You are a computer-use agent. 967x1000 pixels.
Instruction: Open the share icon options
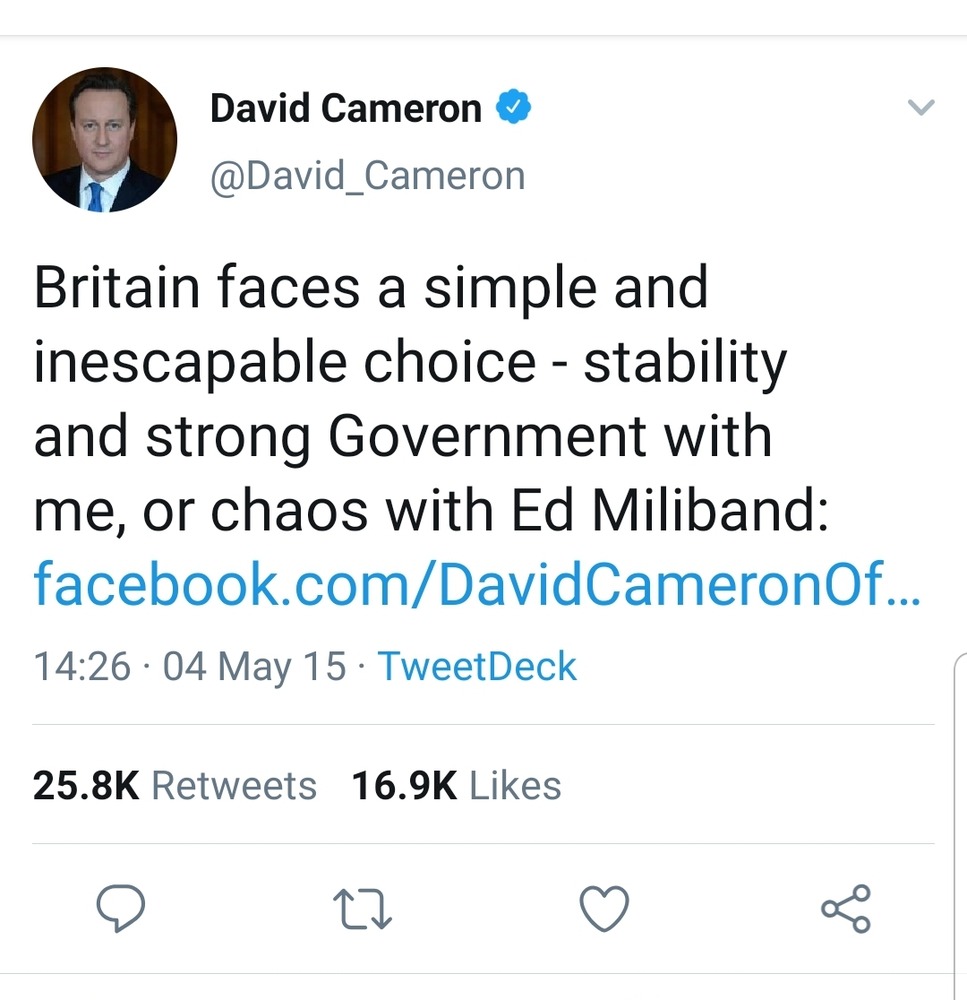pyautogui.click(x=846, y=909)
